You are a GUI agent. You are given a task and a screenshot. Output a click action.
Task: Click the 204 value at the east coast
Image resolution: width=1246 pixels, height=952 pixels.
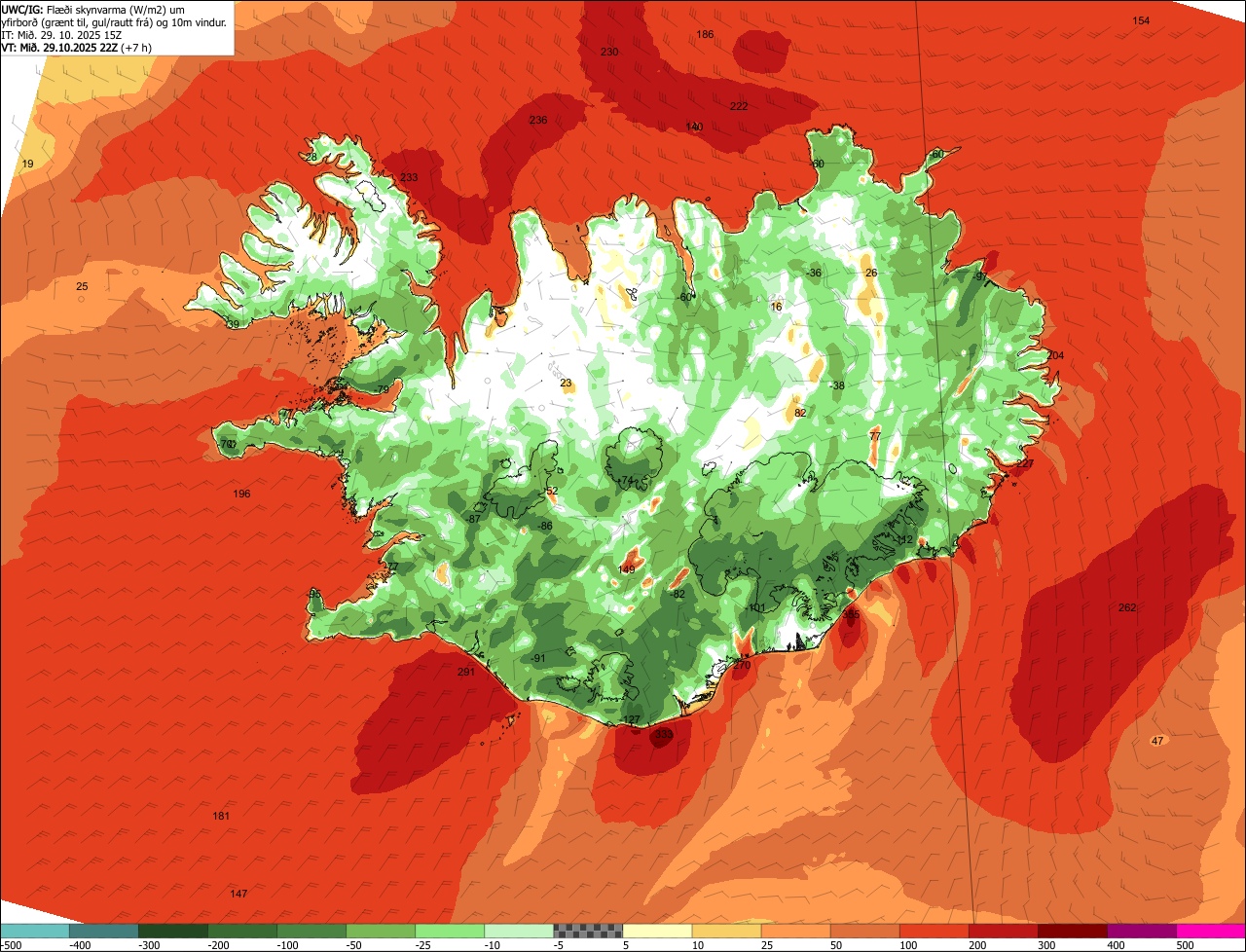pos(1055,356)
